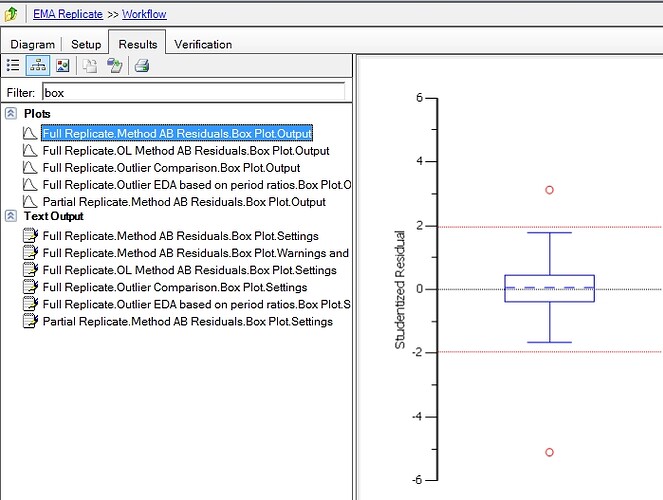
Task: Click the Studentized Residual axis label
Action: coord(400,290)
